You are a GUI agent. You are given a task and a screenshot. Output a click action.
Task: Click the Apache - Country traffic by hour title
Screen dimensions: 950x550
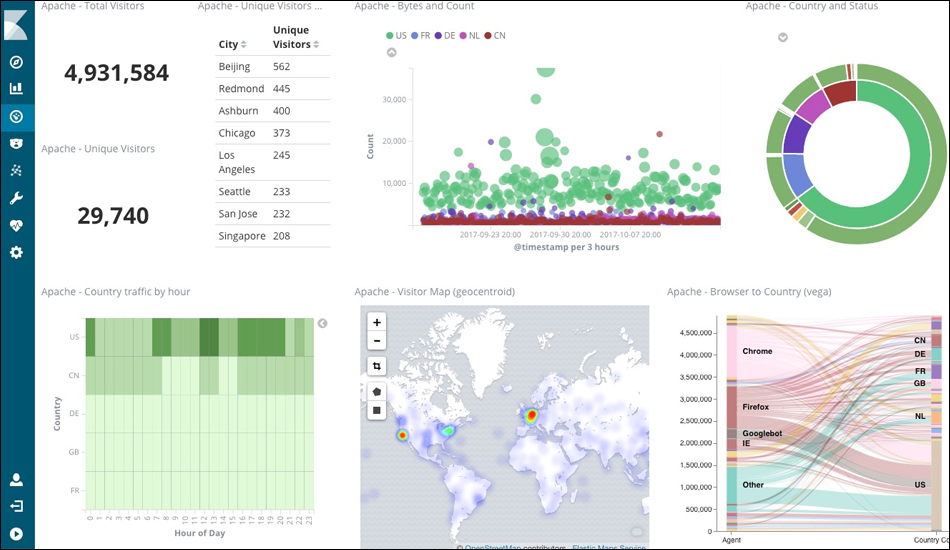[116, 292]
